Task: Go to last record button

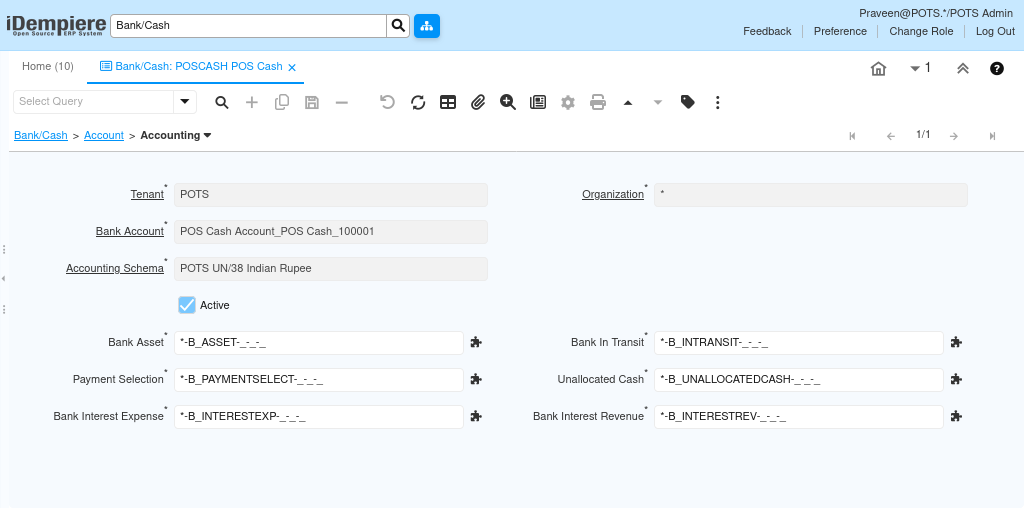Action: click(992, 136)
